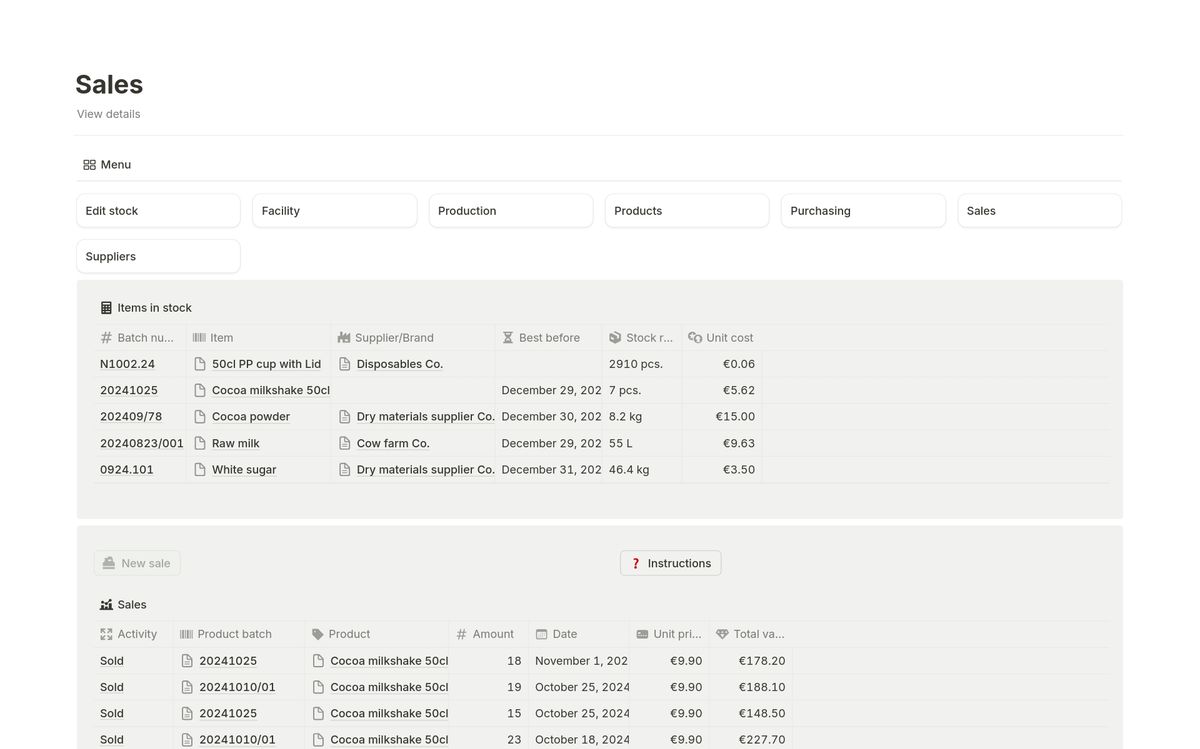Click the Sales view chart icon
1200x749 pixels.
[x=106, y=605]
